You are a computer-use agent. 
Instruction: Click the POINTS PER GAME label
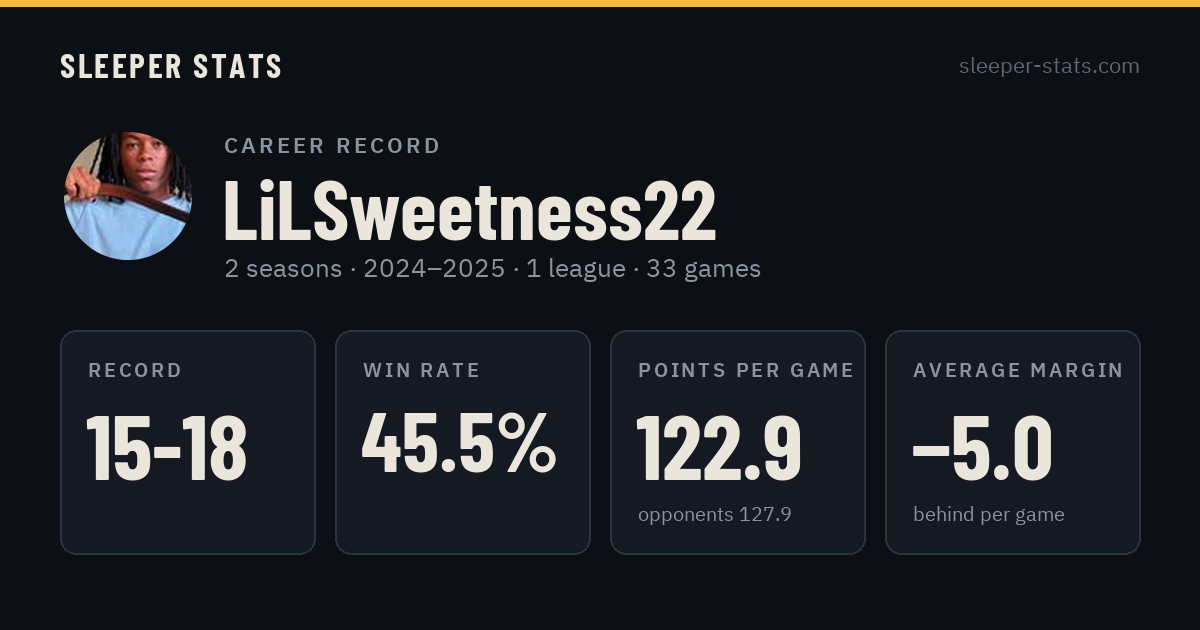click(746, 371)
